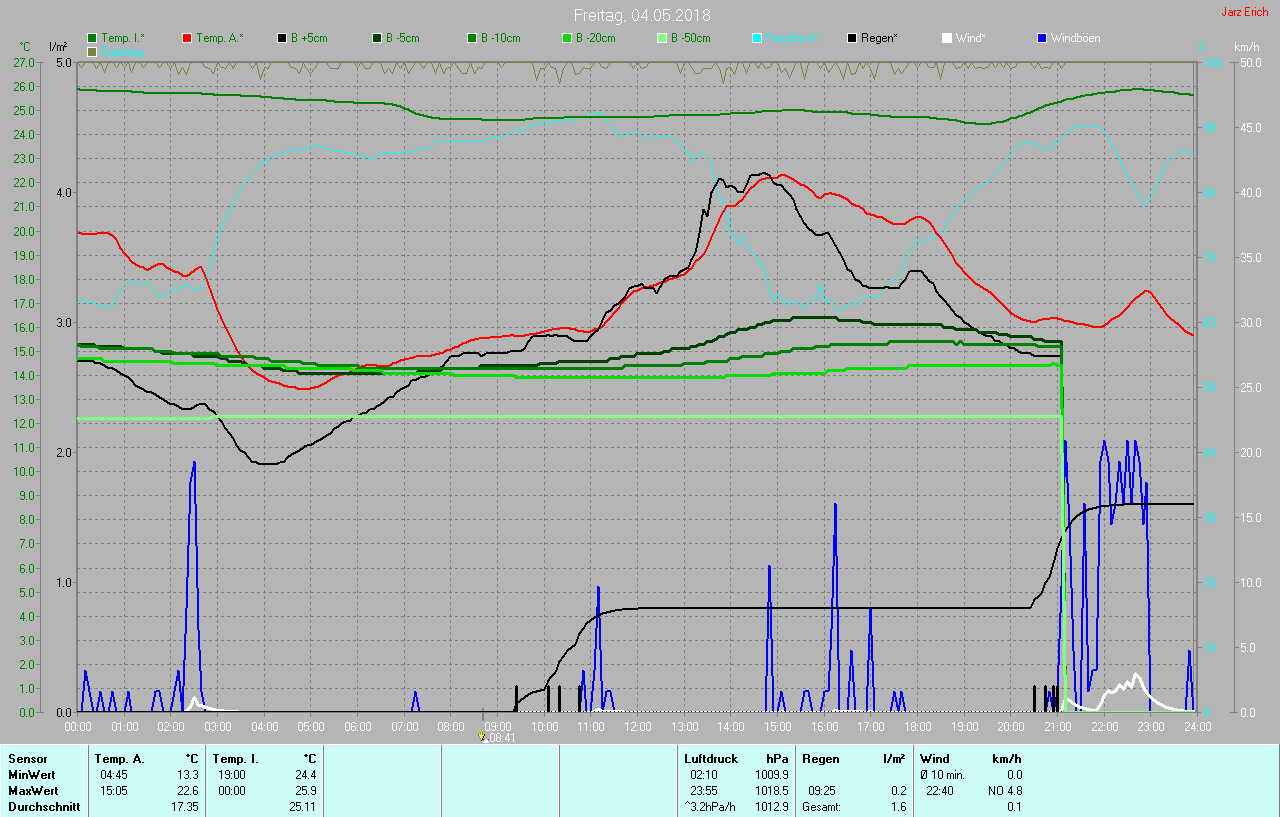Click the date title Freitag, 04.05.2018
Screen dimensions: 1280x817
[x=642, y=15]
